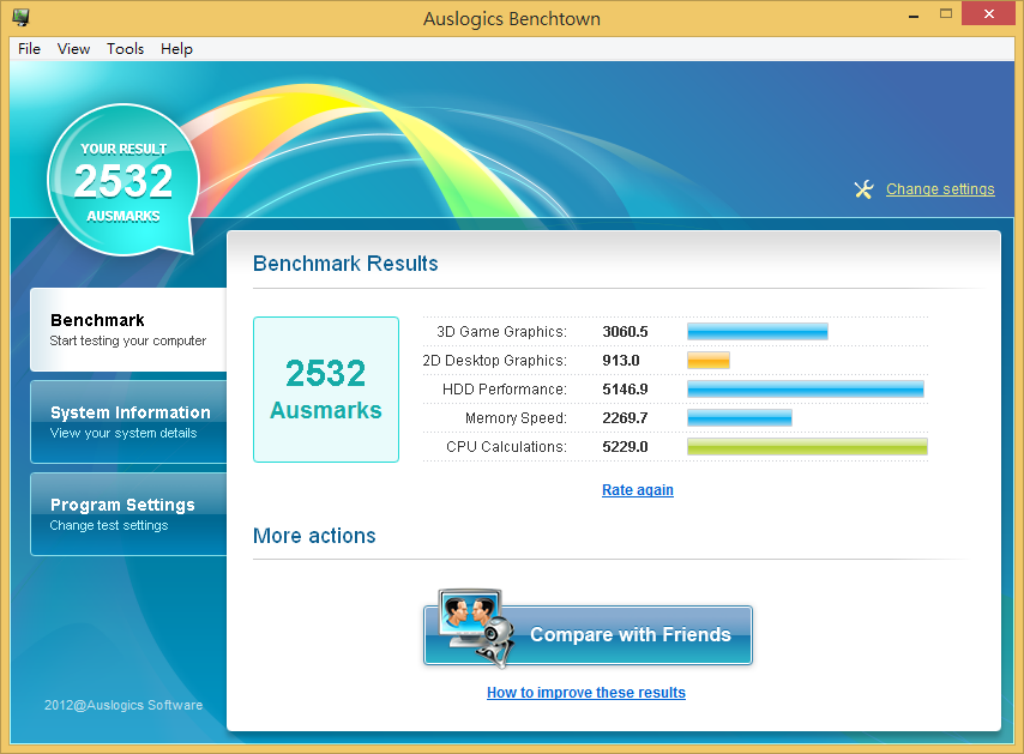1024x754 pixels.
Task: Click the wrench and screwdriver settings icon
Action: tap(863, 189)
